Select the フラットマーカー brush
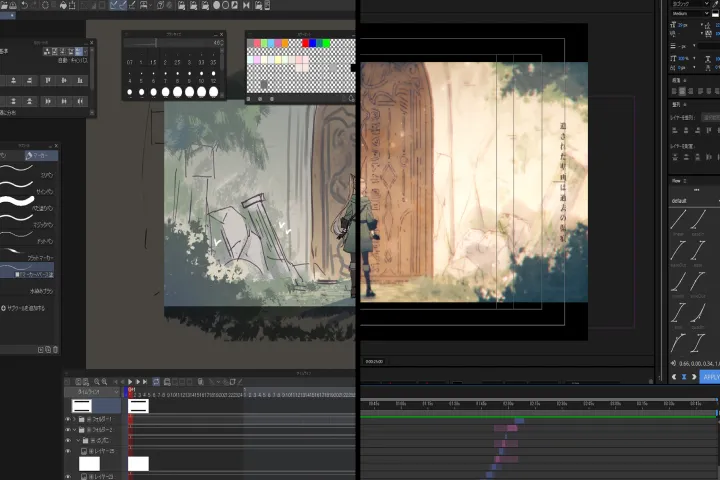 (28, 253)
